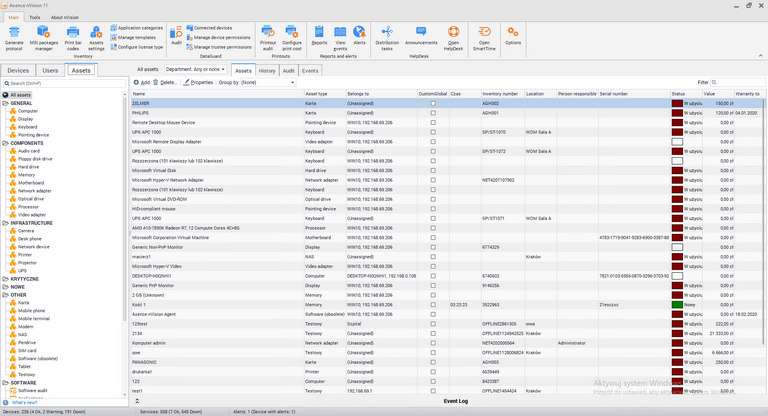
Task: Switch to the History tab
Action: [267, 71]
